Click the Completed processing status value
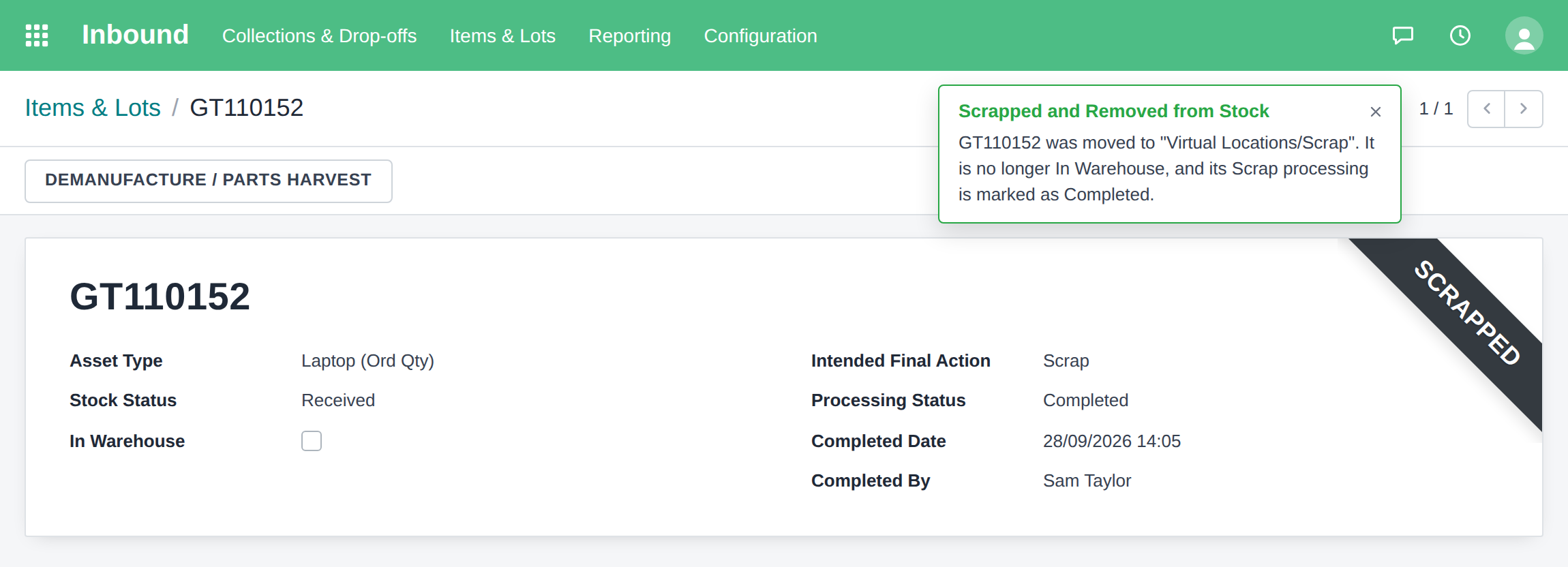 pyautogui.click(x=1085, y=400)
